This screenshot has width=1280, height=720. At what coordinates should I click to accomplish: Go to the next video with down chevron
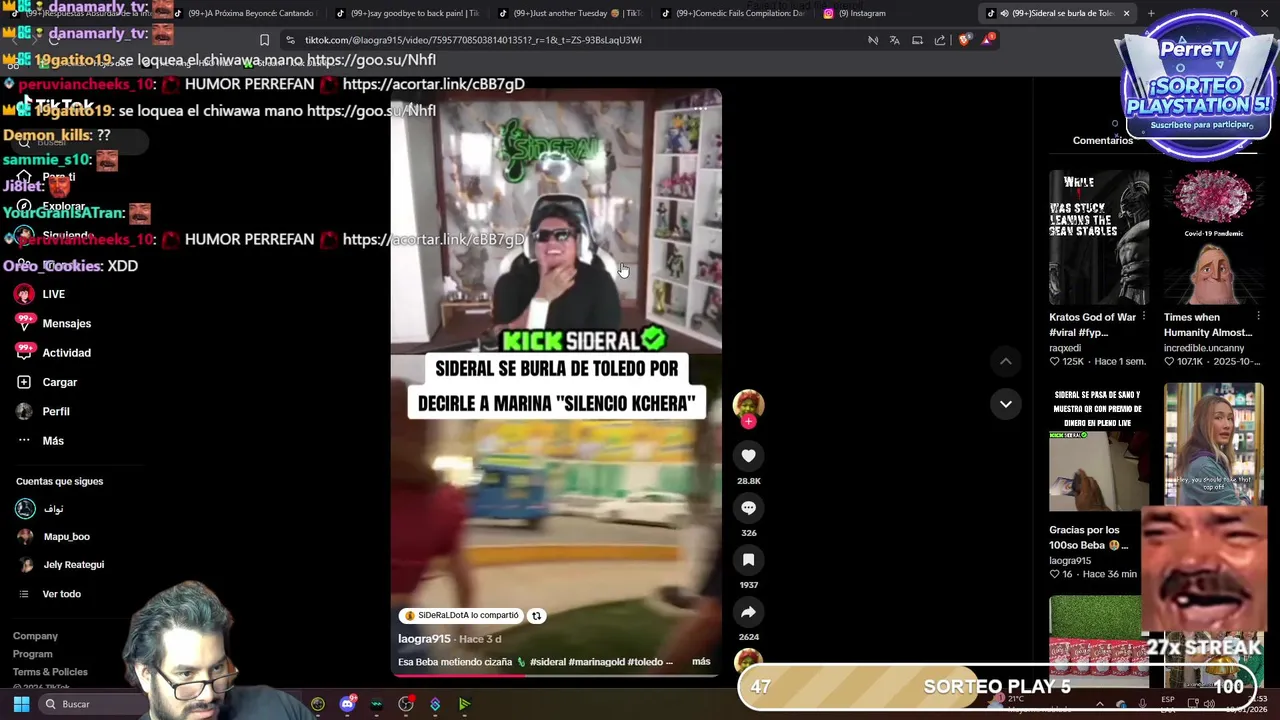coord(1006,404)
